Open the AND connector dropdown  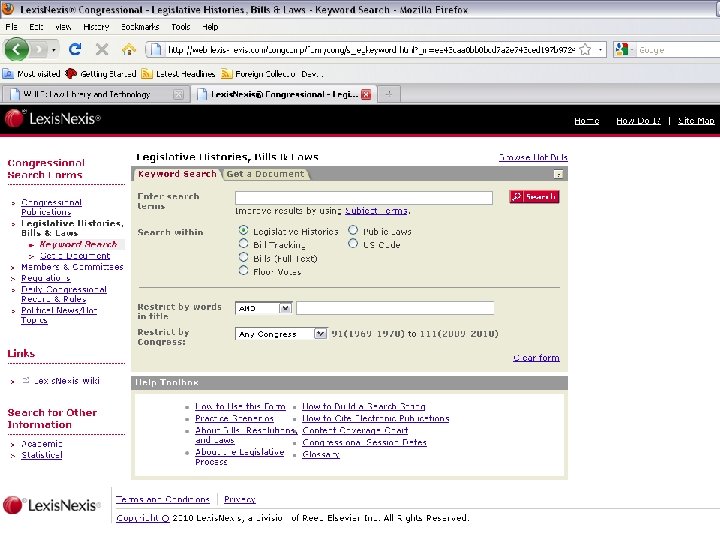[264, 308]
